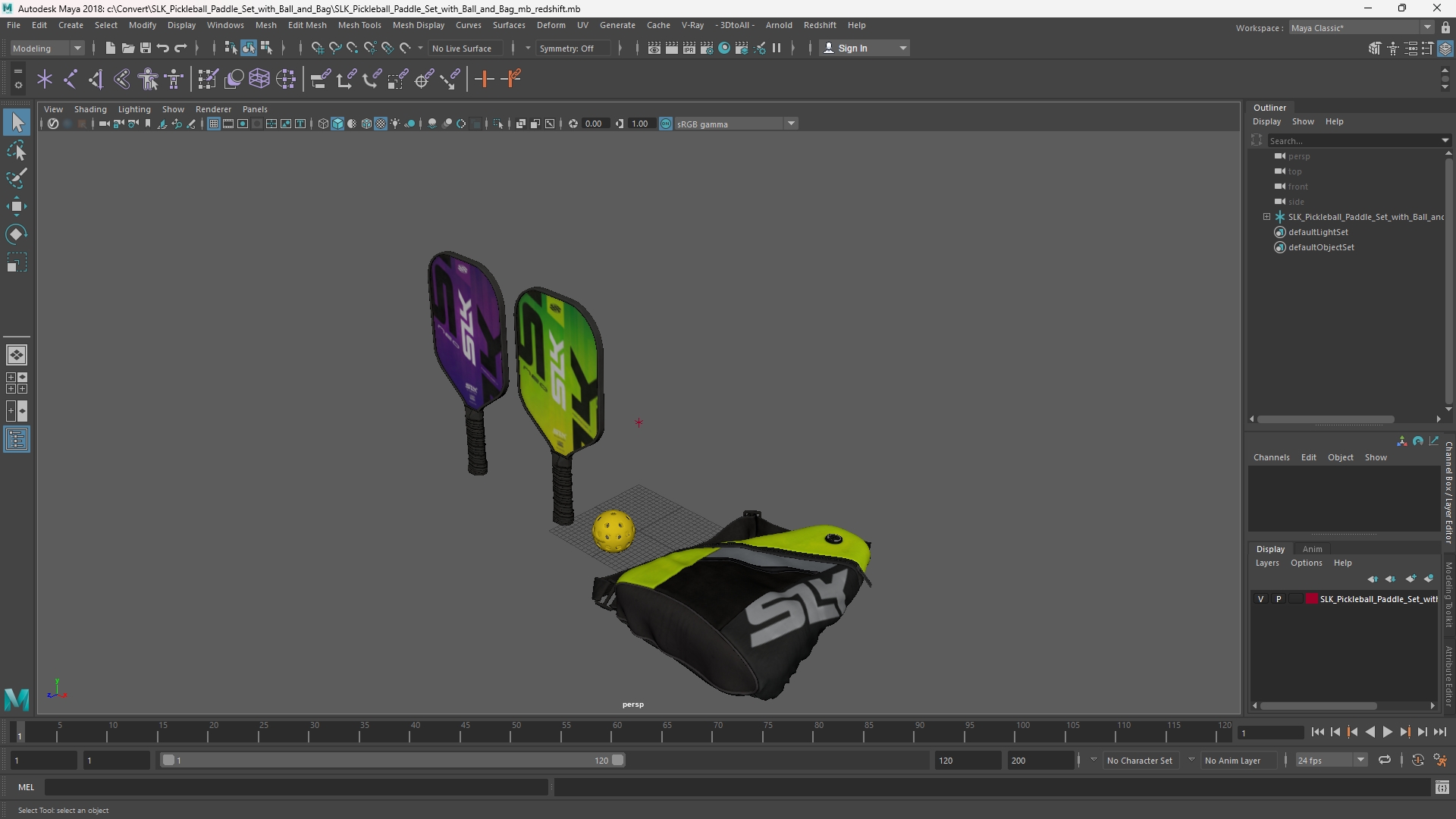Open the Redshift menu
The image size is (1456, 819).
[820, 25]
